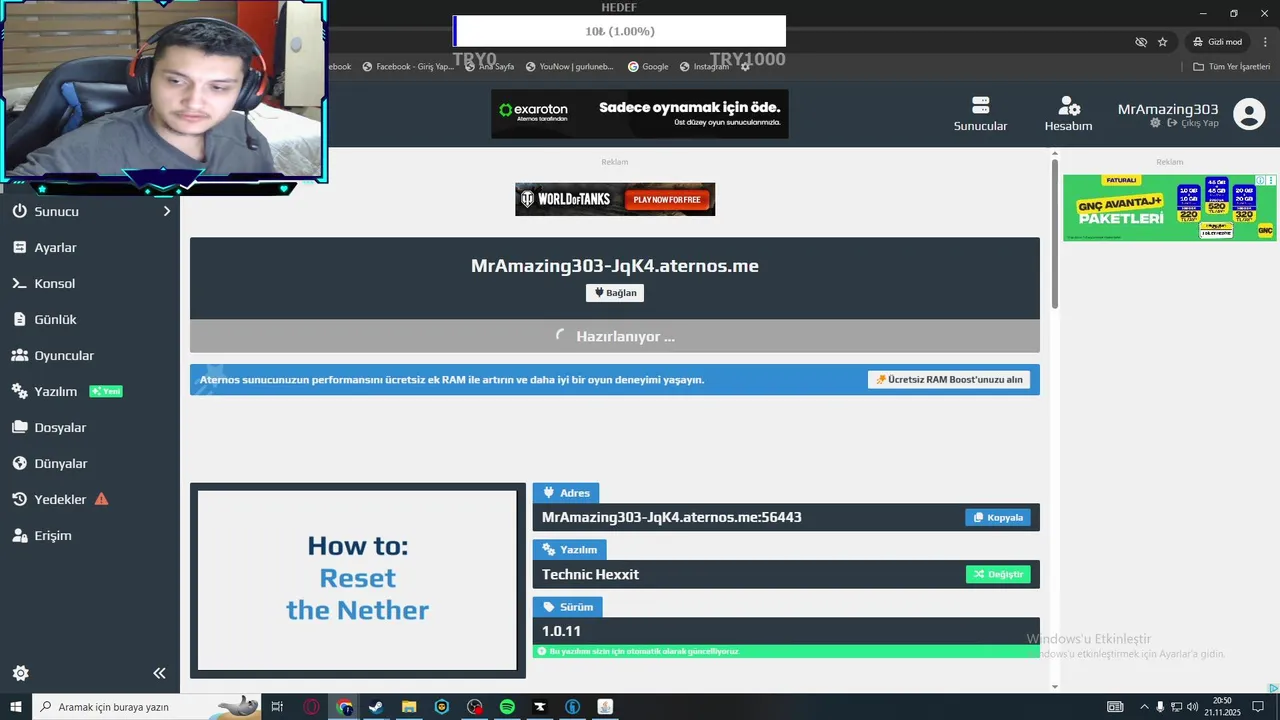Open the Facebook - Giriş Yap bookmark
The width and height of the screenshot is (1280, 720).
point(408,67)
